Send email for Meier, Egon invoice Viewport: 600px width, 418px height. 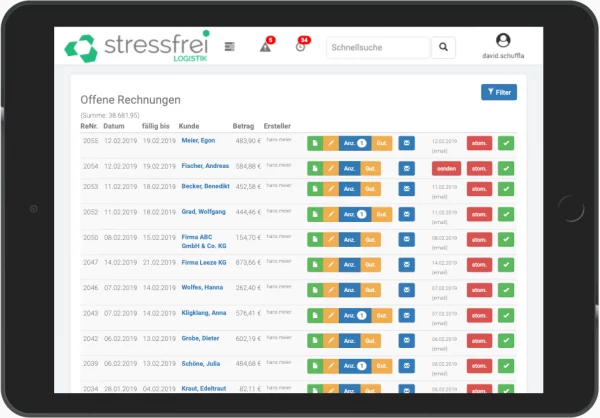[x=406, y=143]
